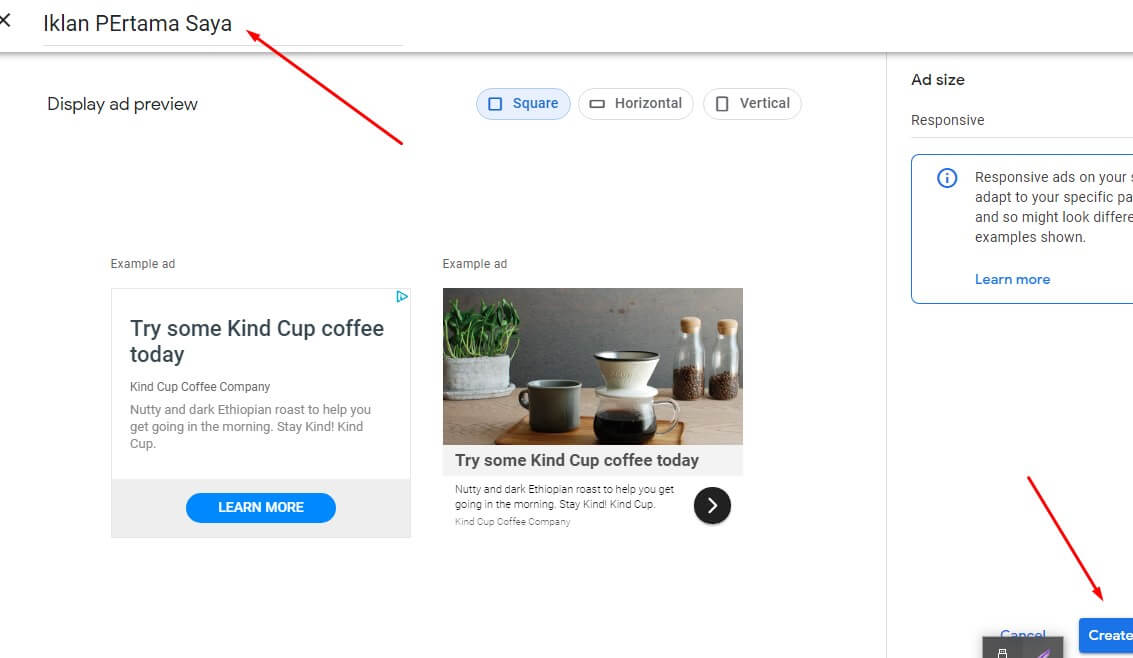Click the USB drive tray icon

click(1002, 652)
